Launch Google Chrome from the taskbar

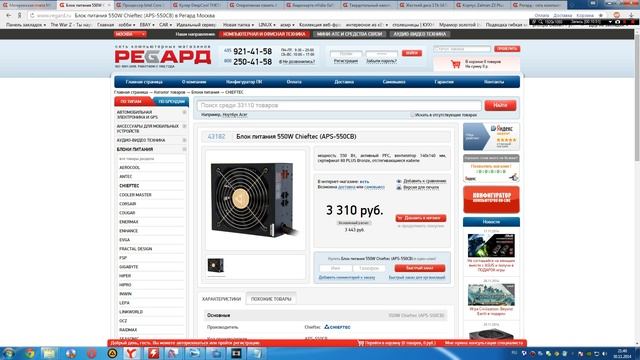pyautogui.click(x=29, y=353)
